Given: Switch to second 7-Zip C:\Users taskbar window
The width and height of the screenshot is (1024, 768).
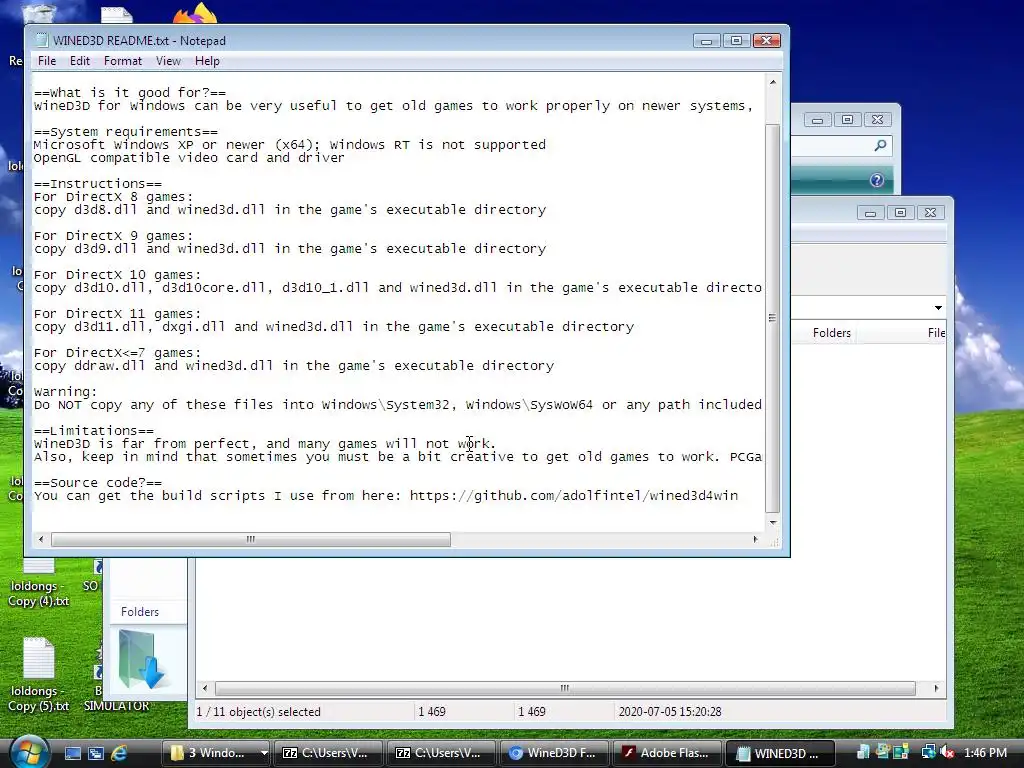Looking at the screenshot, I should [x=439, y=753].
